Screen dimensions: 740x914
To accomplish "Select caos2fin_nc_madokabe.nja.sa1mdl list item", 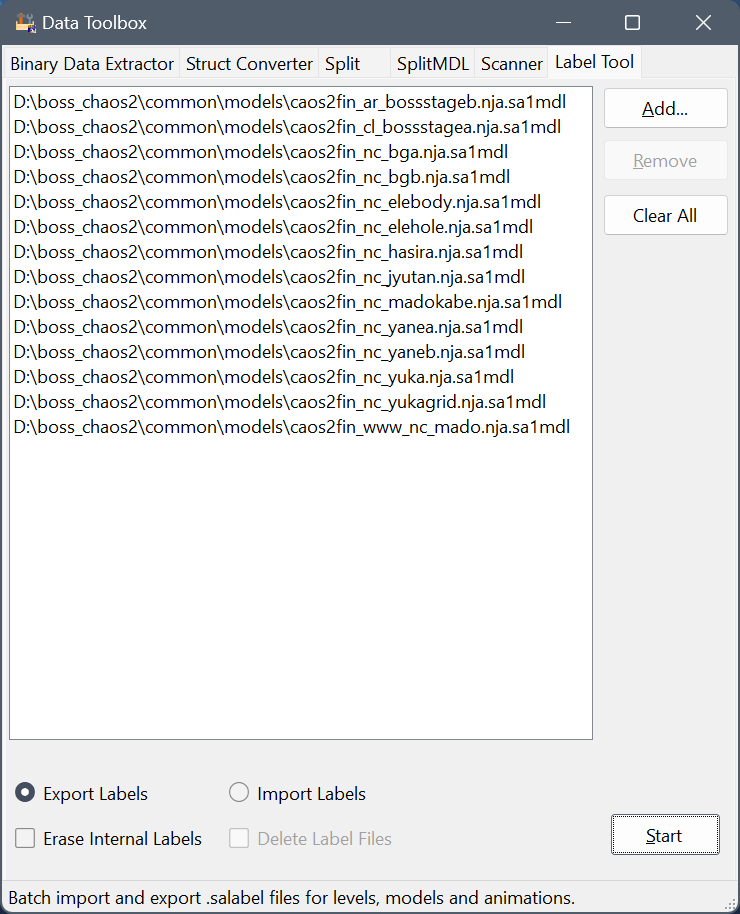I will click(x=288, y=302).
